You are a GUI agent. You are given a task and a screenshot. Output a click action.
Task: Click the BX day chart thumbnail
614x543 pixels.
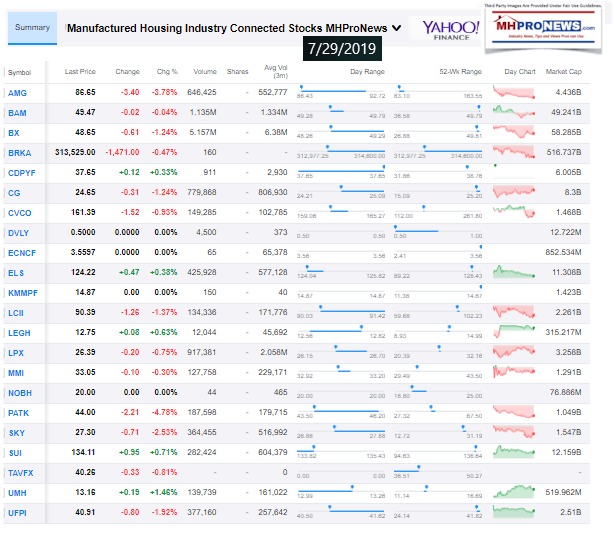[514, 132]
